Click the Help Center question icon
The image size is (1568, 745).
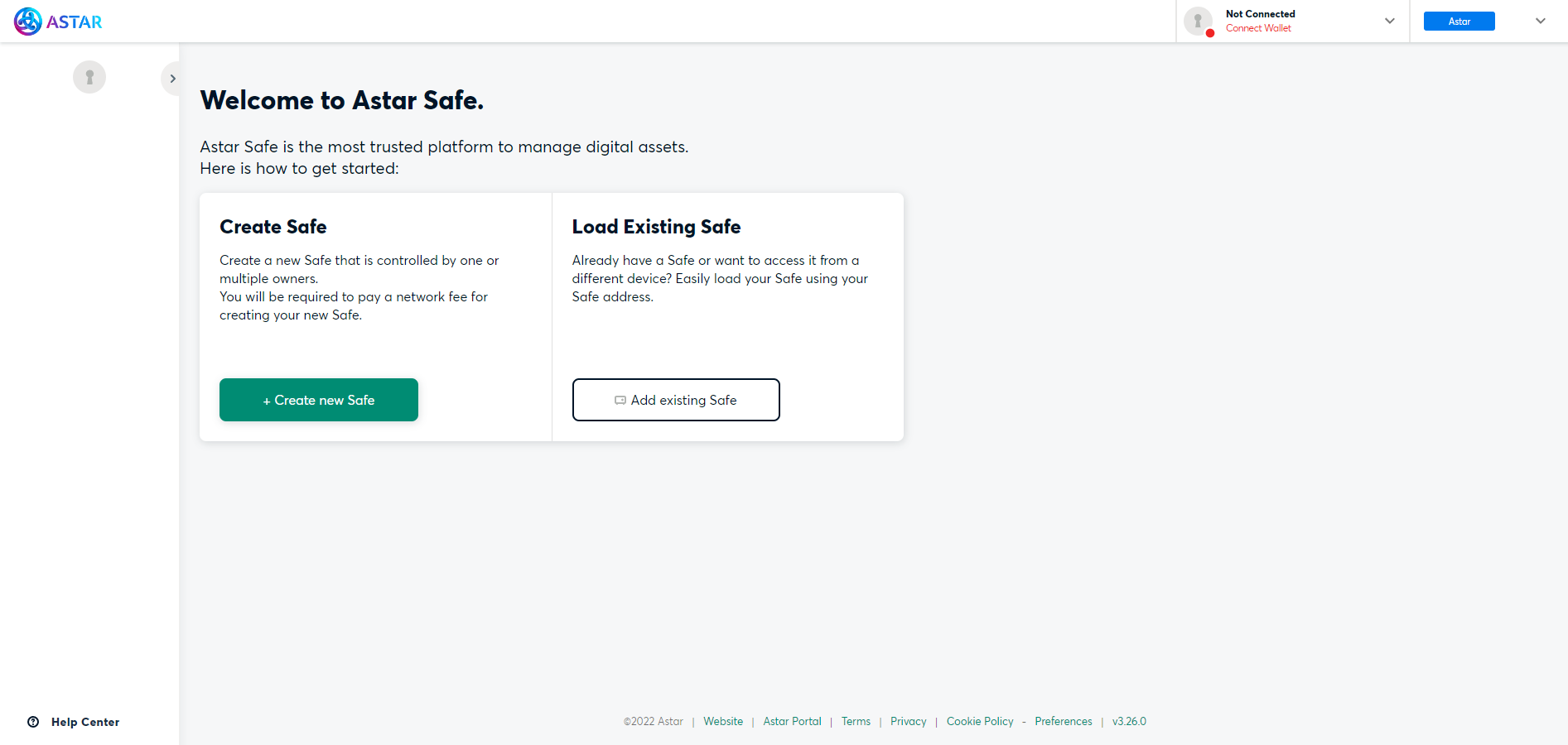[x=33, y=722]
